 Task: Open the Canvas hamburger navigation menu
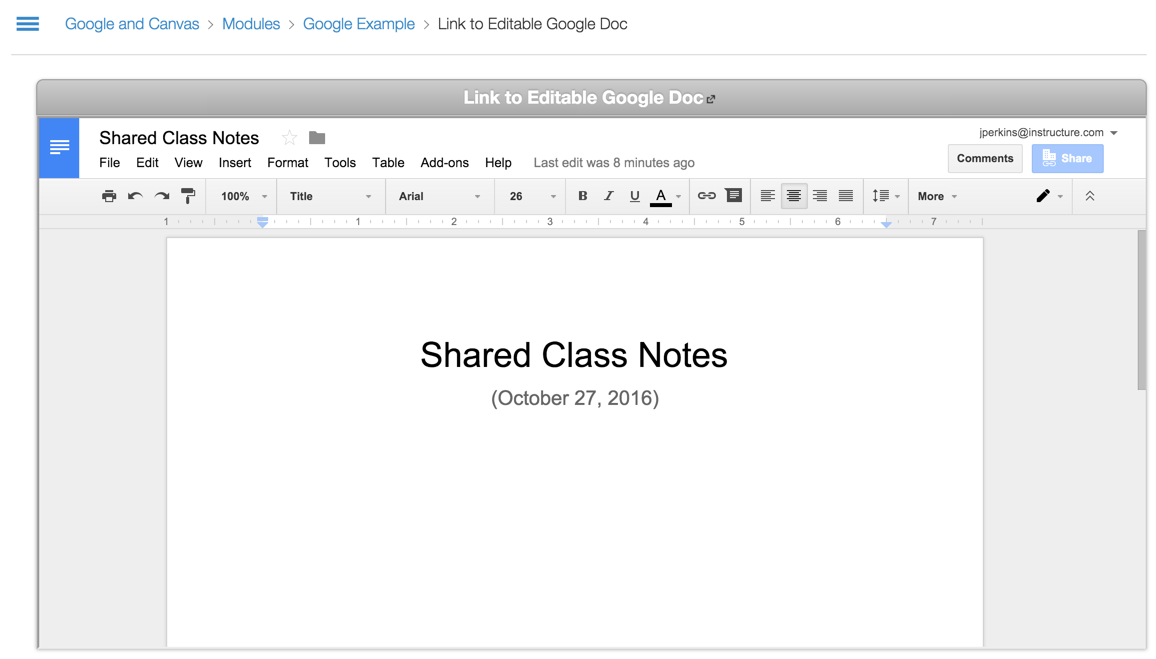pyautogui.click(x=28, y=24)
